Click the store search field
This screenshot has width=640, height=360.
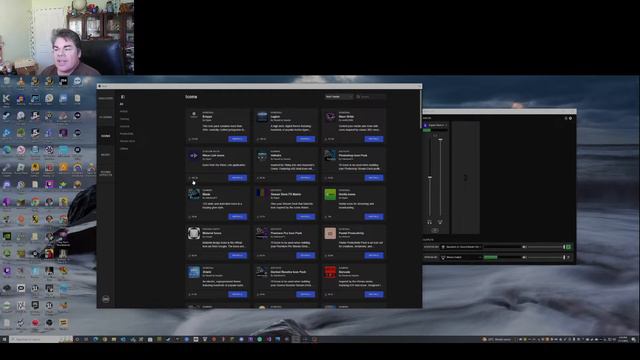point(371,97)
